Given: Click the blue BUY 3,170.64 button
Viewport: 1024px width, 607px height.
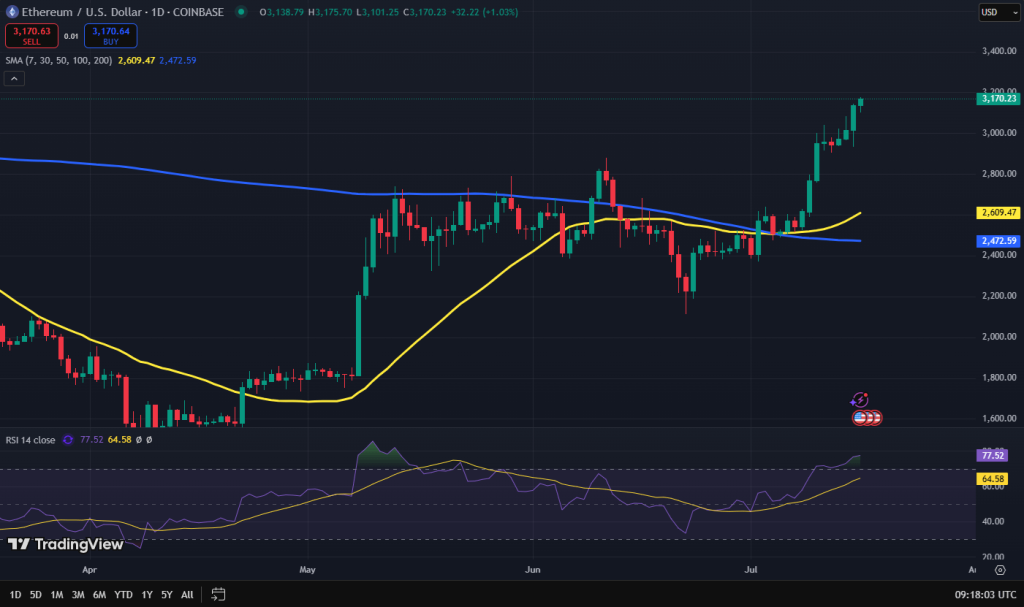Looking at the screenshot, I should (x=110, y=36).
